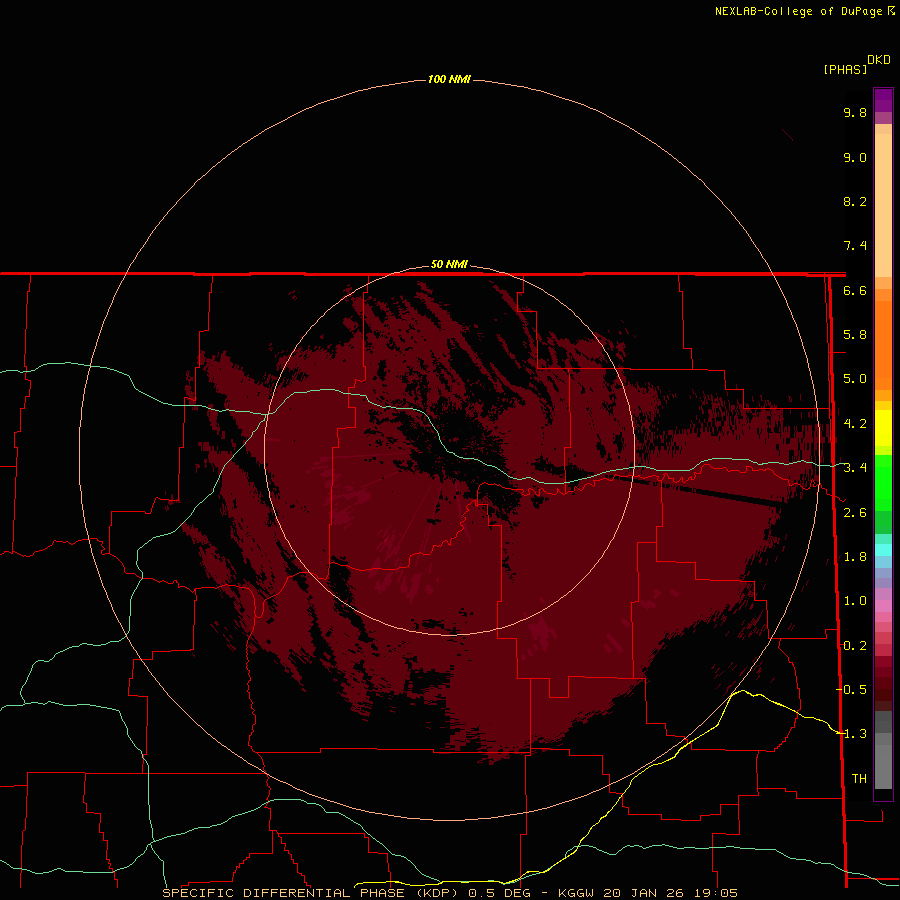Screen dimensions: 900x900
Task: Click the 4.2 value on color scale
Action: pos(855,424)
